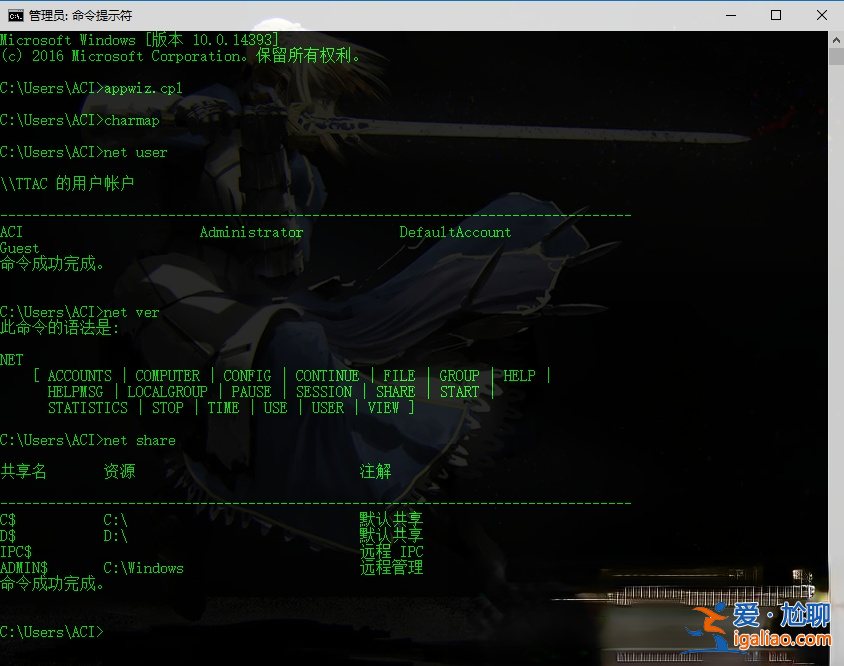Click the C:\Windows resource path

coord(143,568)
